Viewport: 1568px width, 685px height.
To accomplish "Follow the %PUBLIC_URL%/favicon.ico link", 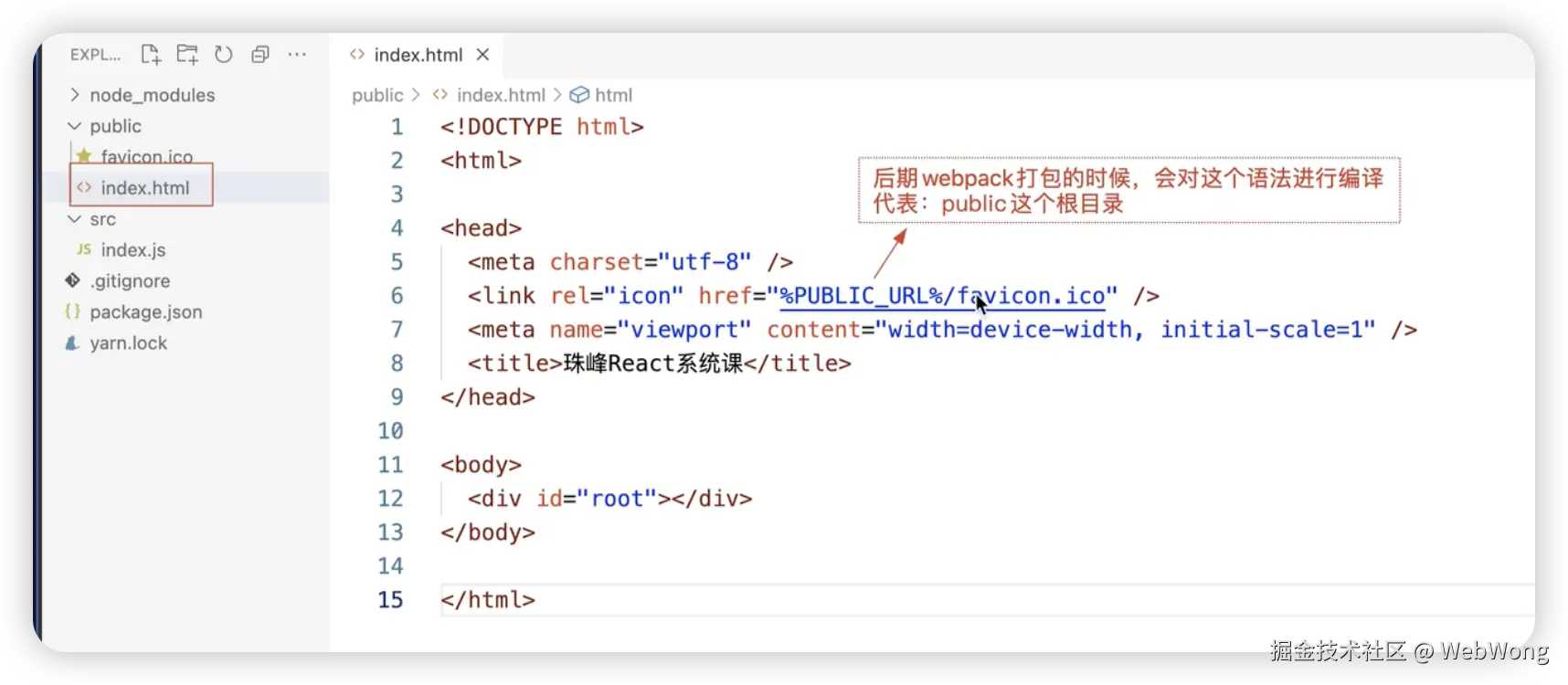I will (x=943, y=296).
